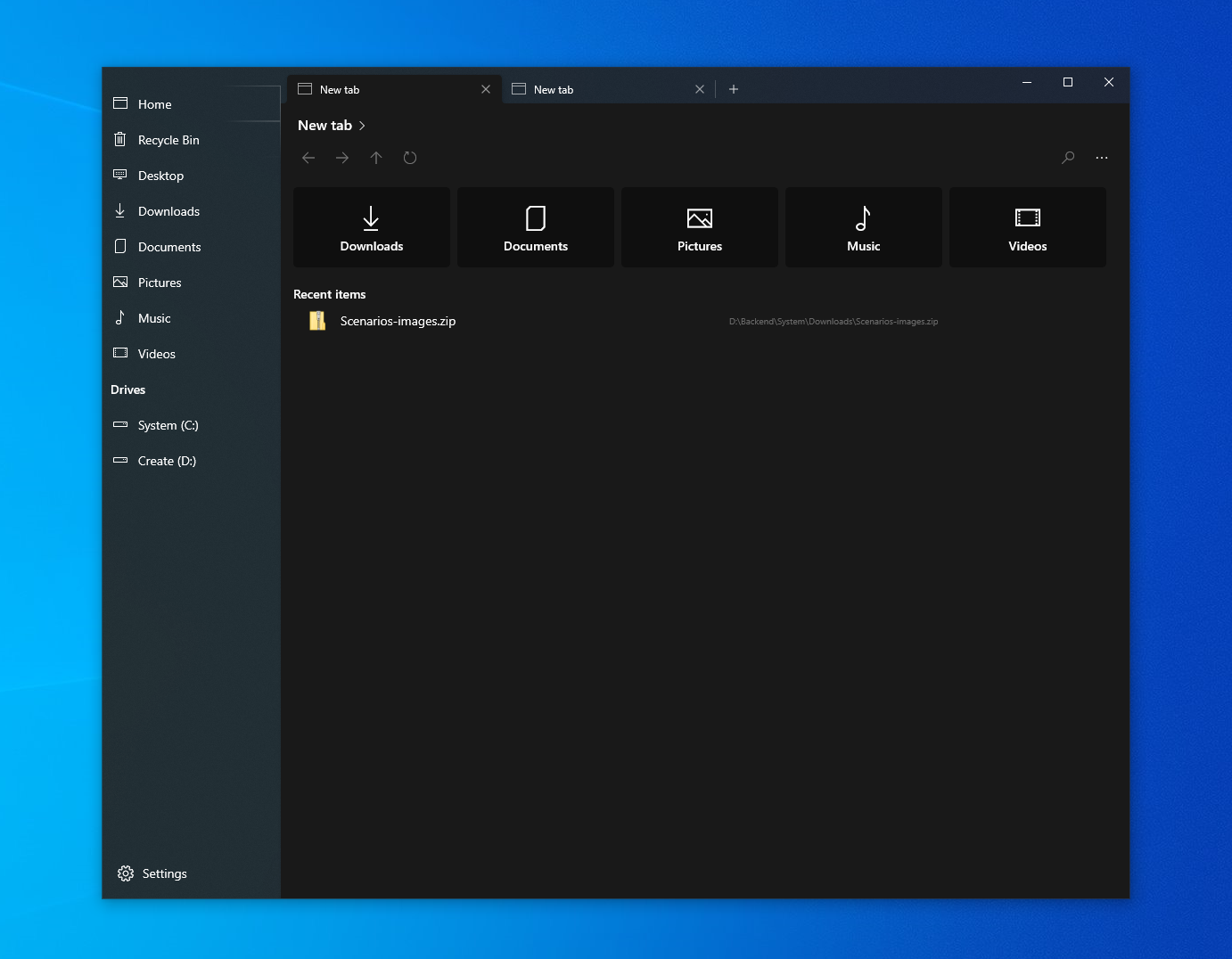Select the Videos quick access card
This screenshot has height=959, width=1232.
coord(1027,227)
